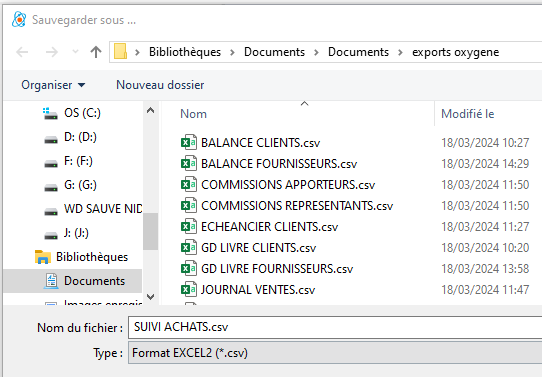Click Excel icon of BALANCE CLIENTS.csv
542x377 pixels.
(x=189, y=142)
